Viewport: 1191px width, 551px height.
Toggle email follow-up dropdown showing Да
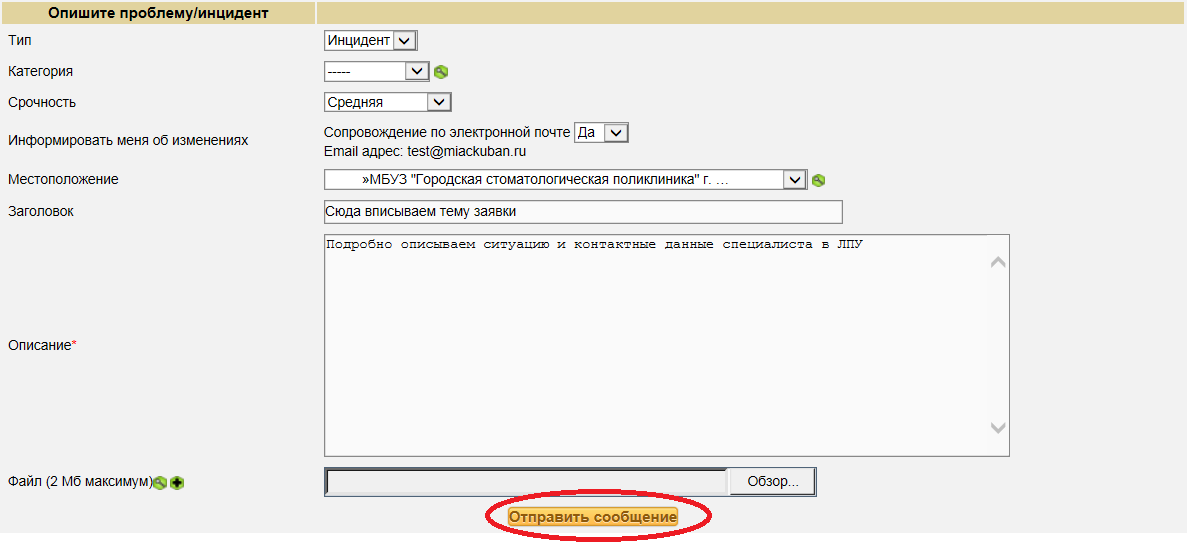[602, 133]
